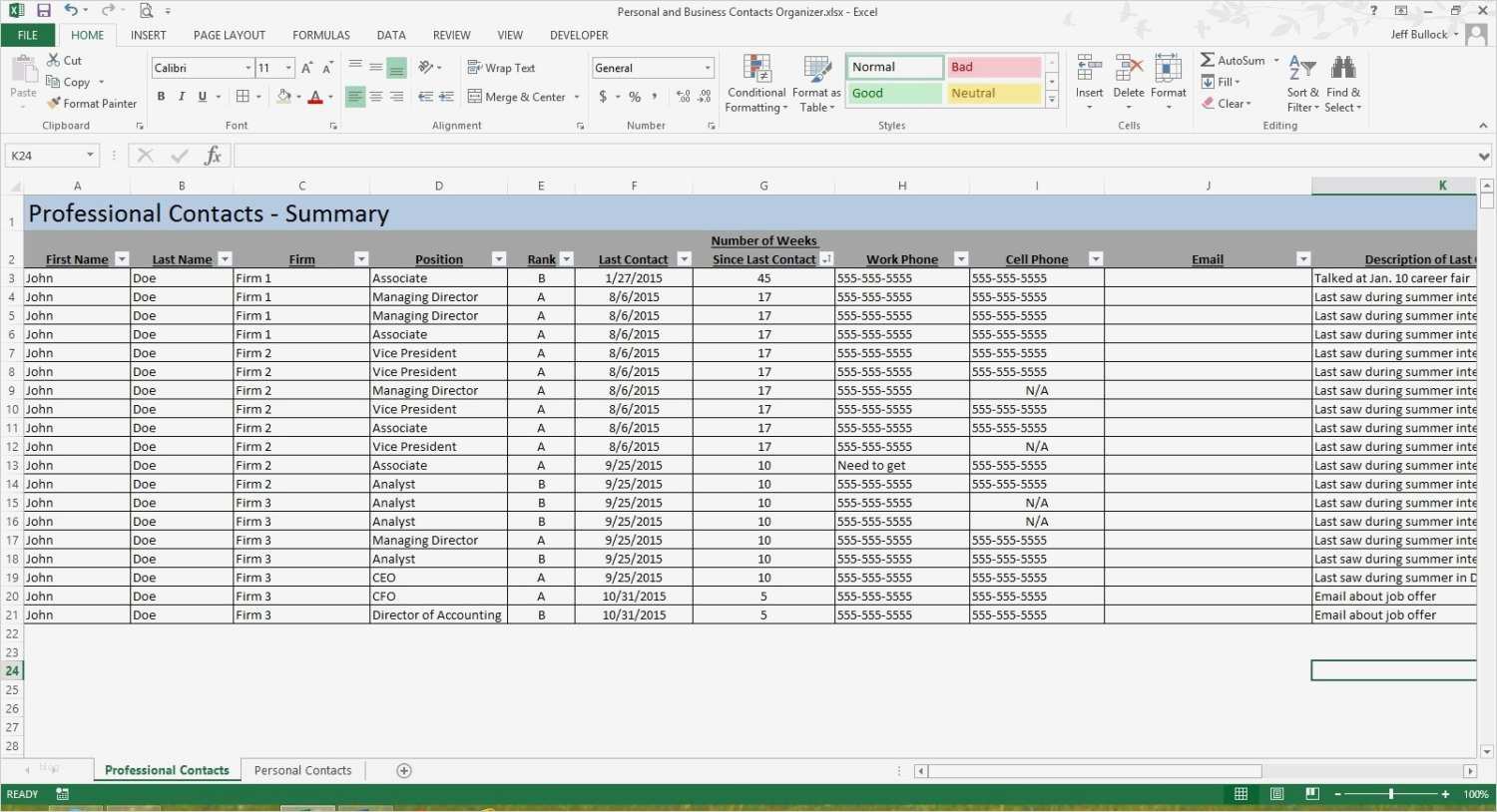Toggle Bottom Align vertical alignment
This screenshot has height=812, width=1497.
(x=397, y=68)
